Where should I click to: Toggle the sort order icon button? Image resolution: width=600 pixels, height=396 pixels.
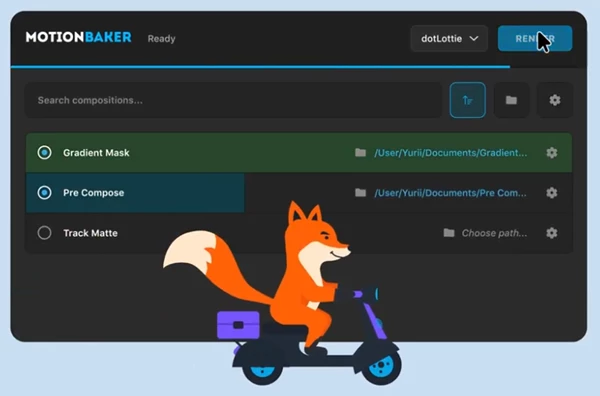[468, 100]
